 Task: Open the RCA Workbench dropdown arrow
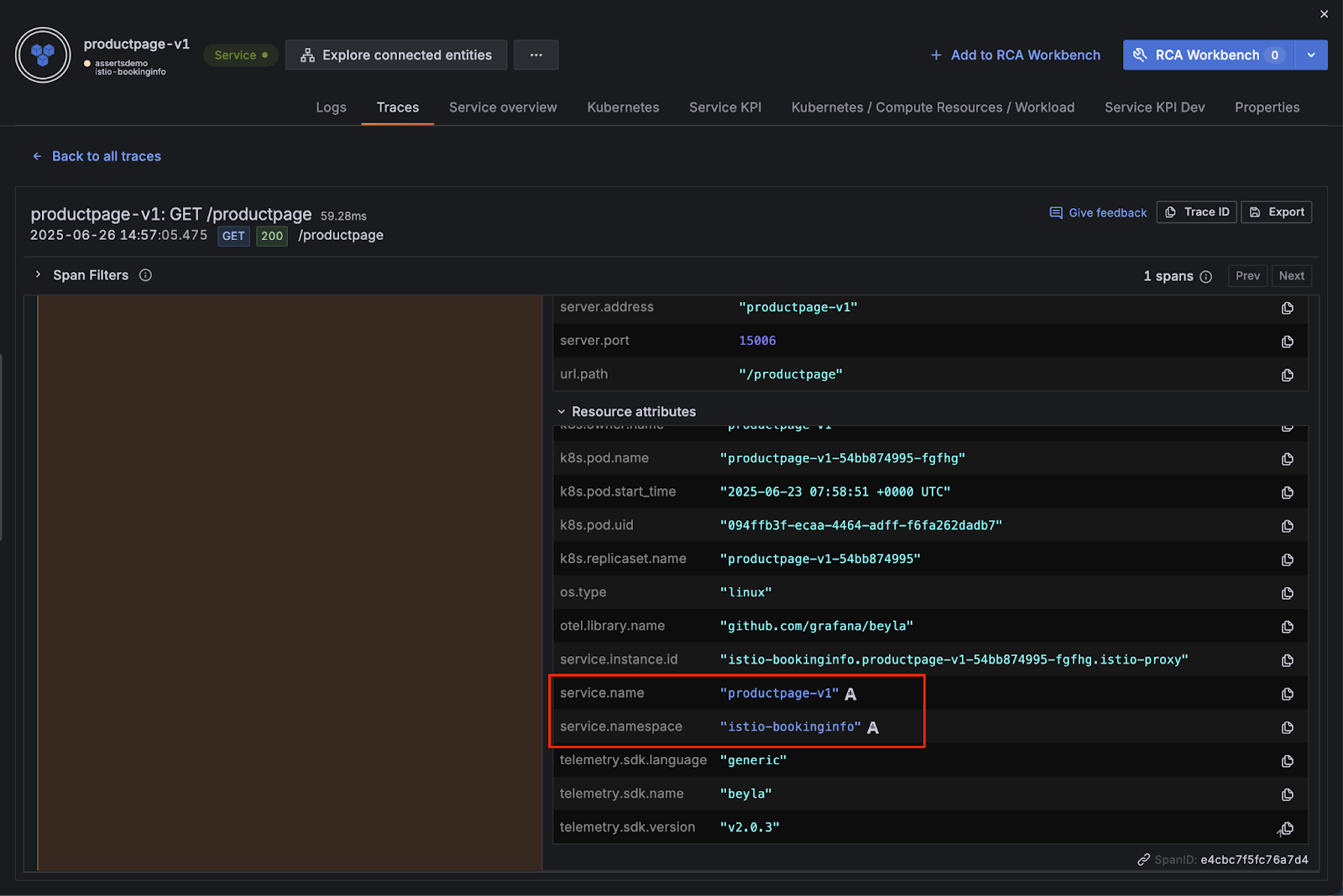[1311, 55]
